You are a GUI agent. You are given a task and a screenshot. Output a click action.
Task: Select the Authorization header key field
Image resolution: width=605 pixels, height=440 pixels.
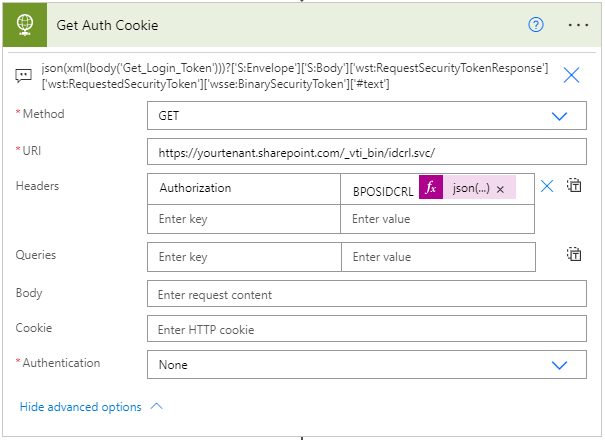click(243, 188)
